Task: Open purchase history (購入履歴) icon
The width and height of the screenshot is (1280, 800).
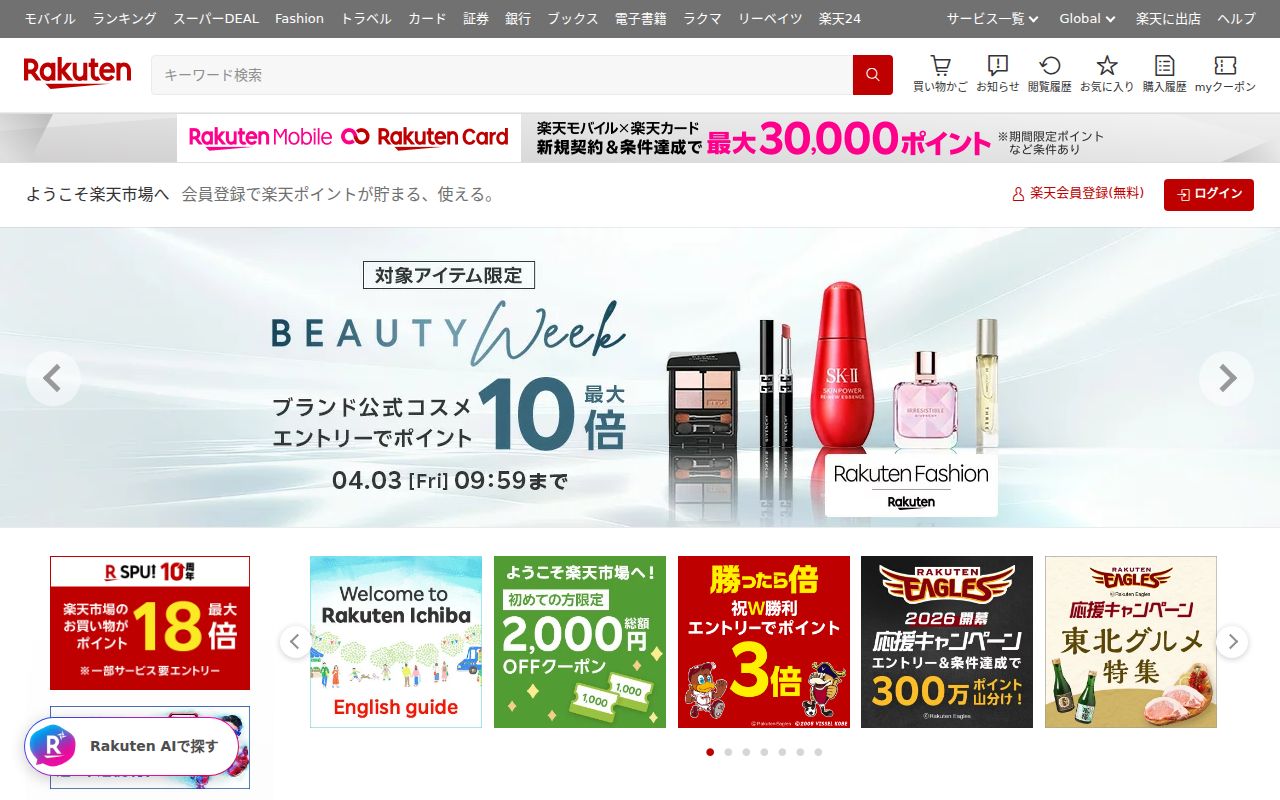Action: point(1165,75)
